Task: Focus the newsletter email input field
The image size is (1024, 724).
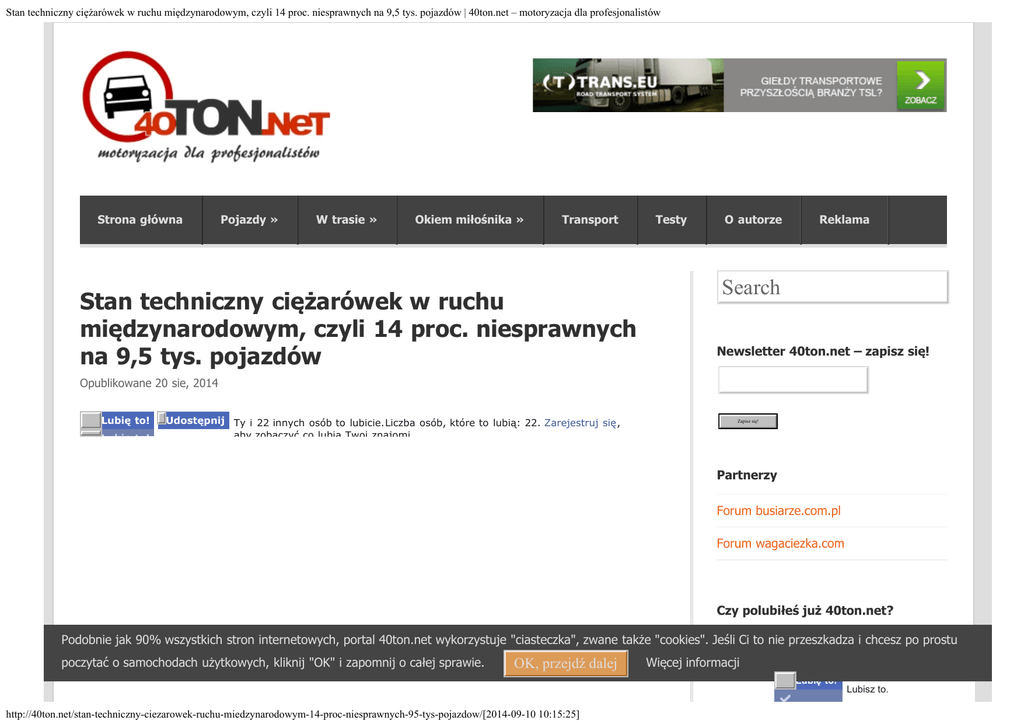Action: (x=792, y=380)
